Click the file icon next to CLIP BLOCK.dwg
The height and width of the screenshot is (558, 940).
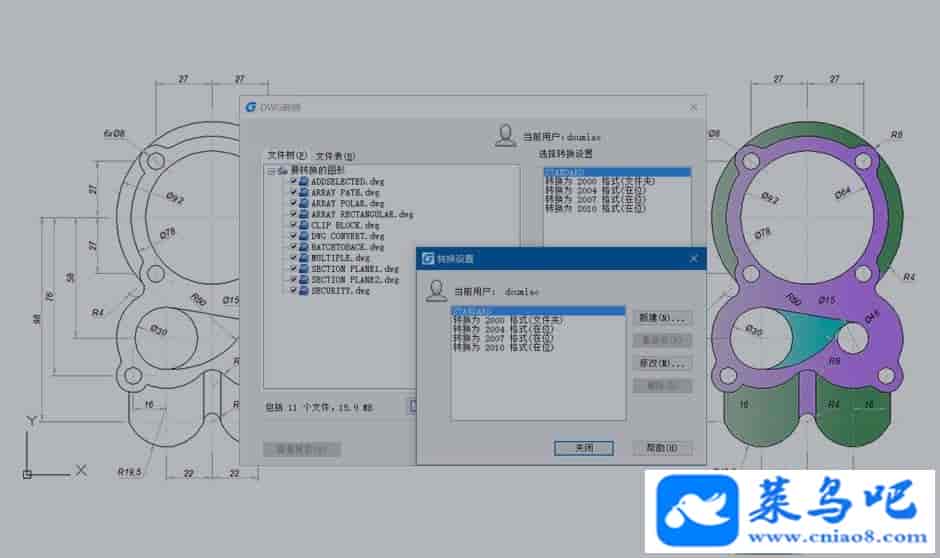[x=305, y=225]
